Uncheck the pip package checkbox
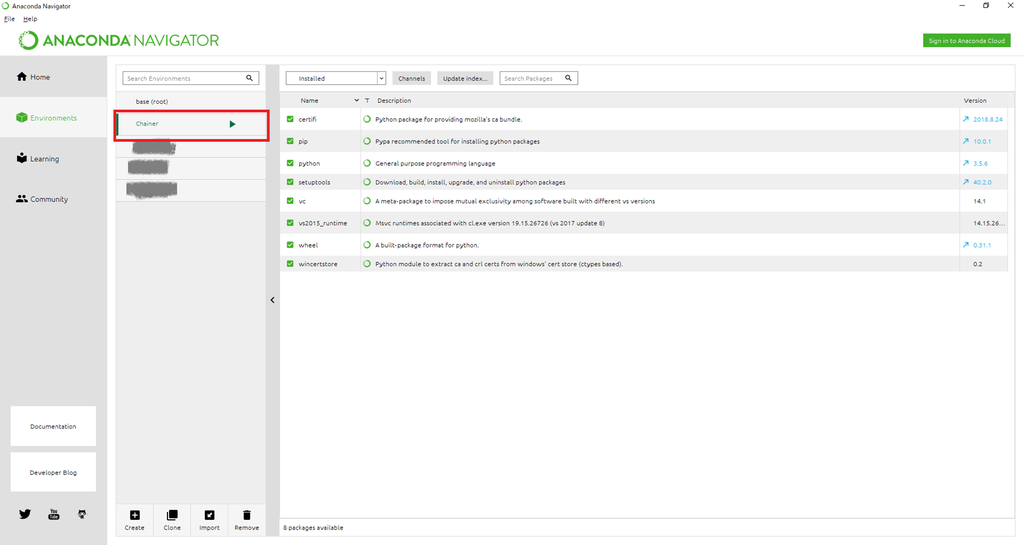The image size is (1024, 545). 290,141
